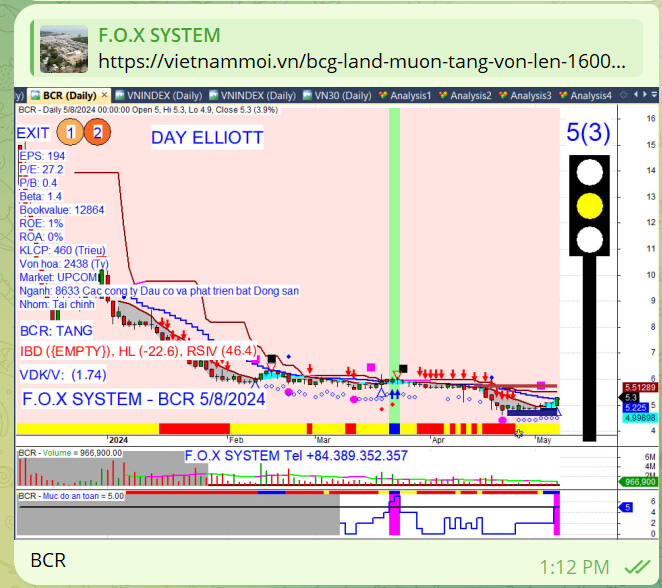
Task: Click the Muc do an toan pane label
Action: point(71,496)
